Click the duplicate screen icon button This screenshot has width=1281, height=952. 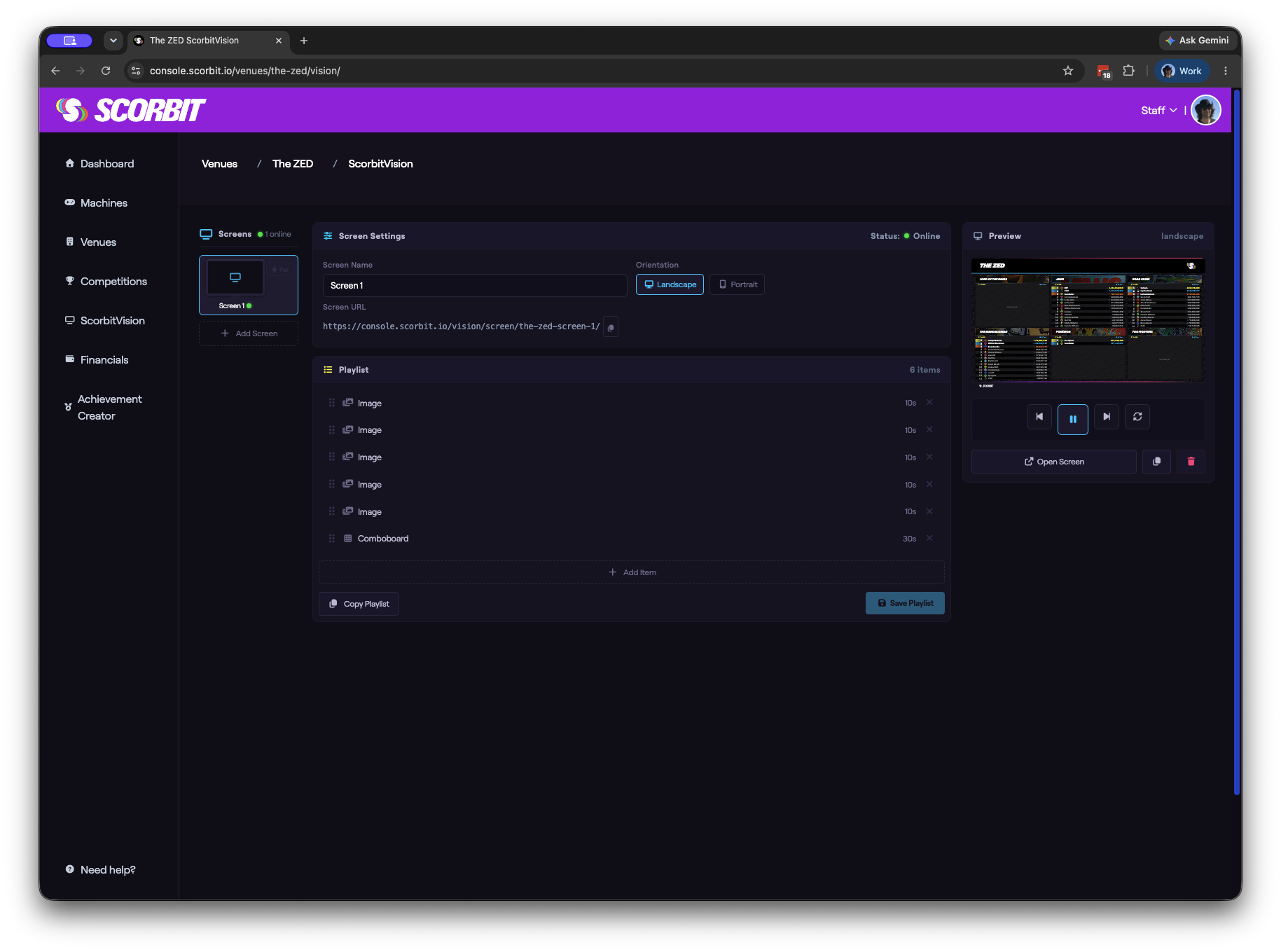point(1156,462)
